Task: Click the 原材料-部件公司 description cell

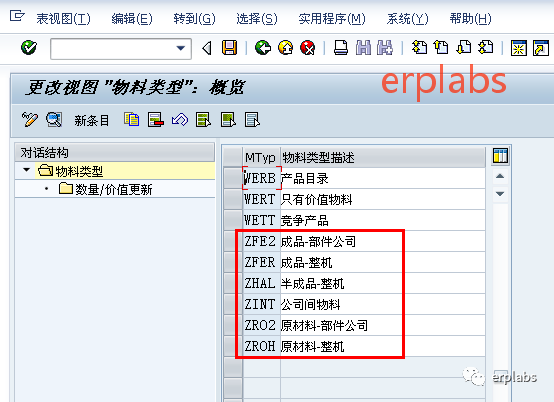Action: pos(383,326)
